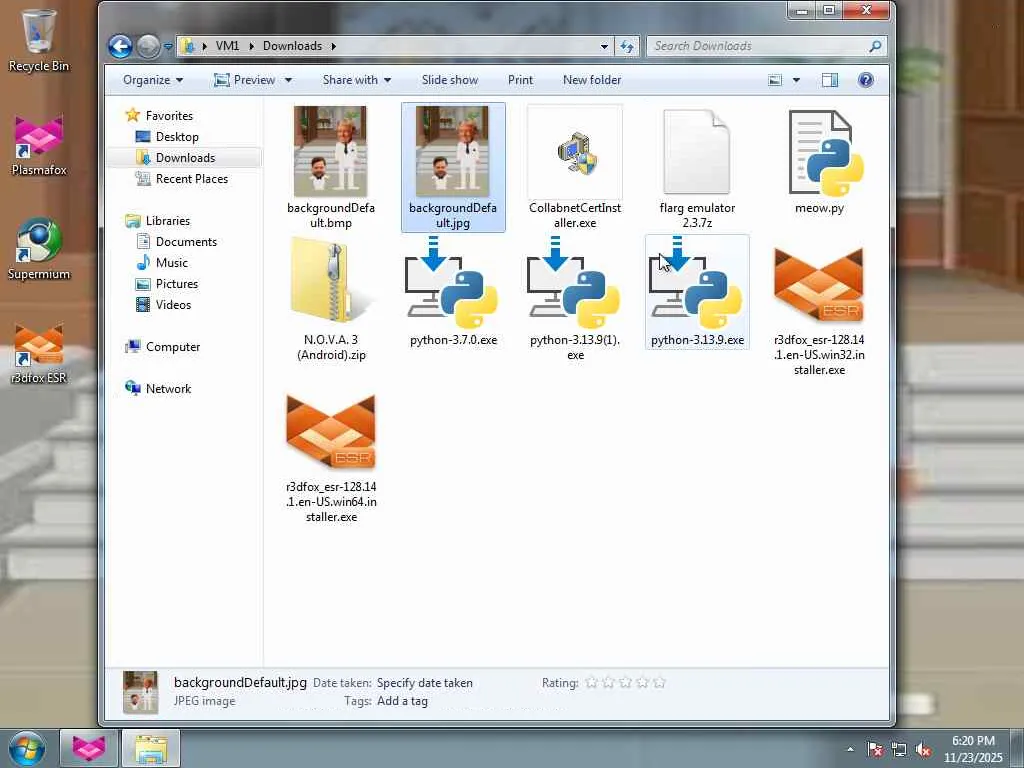
Task: Click the Action Center flag tray icon
Action: tap(875, 749)
